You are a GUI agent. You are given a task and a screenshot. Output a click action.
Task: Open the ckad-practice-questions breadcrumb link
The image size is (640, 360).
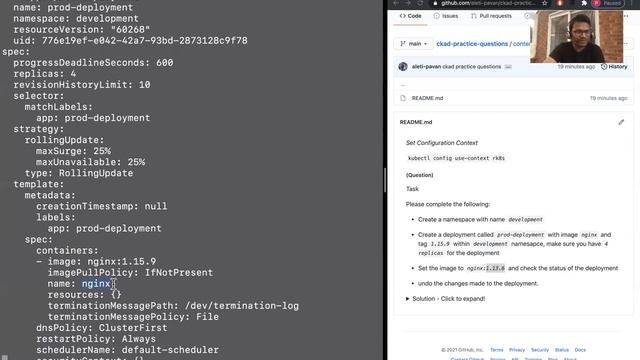tap(472, 44)
